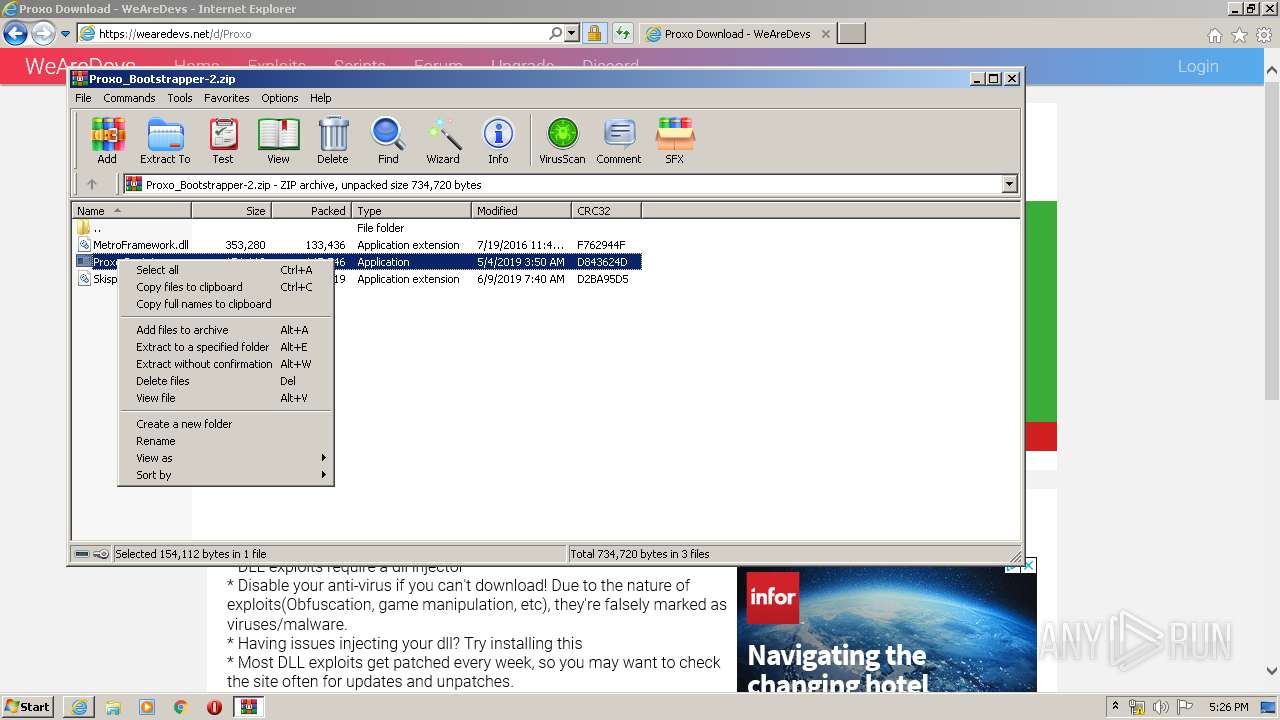The height and width of the screenshot is (720, 1280).
Task: Go up one folder with the arrow icon
Action: tap(92, 184)
